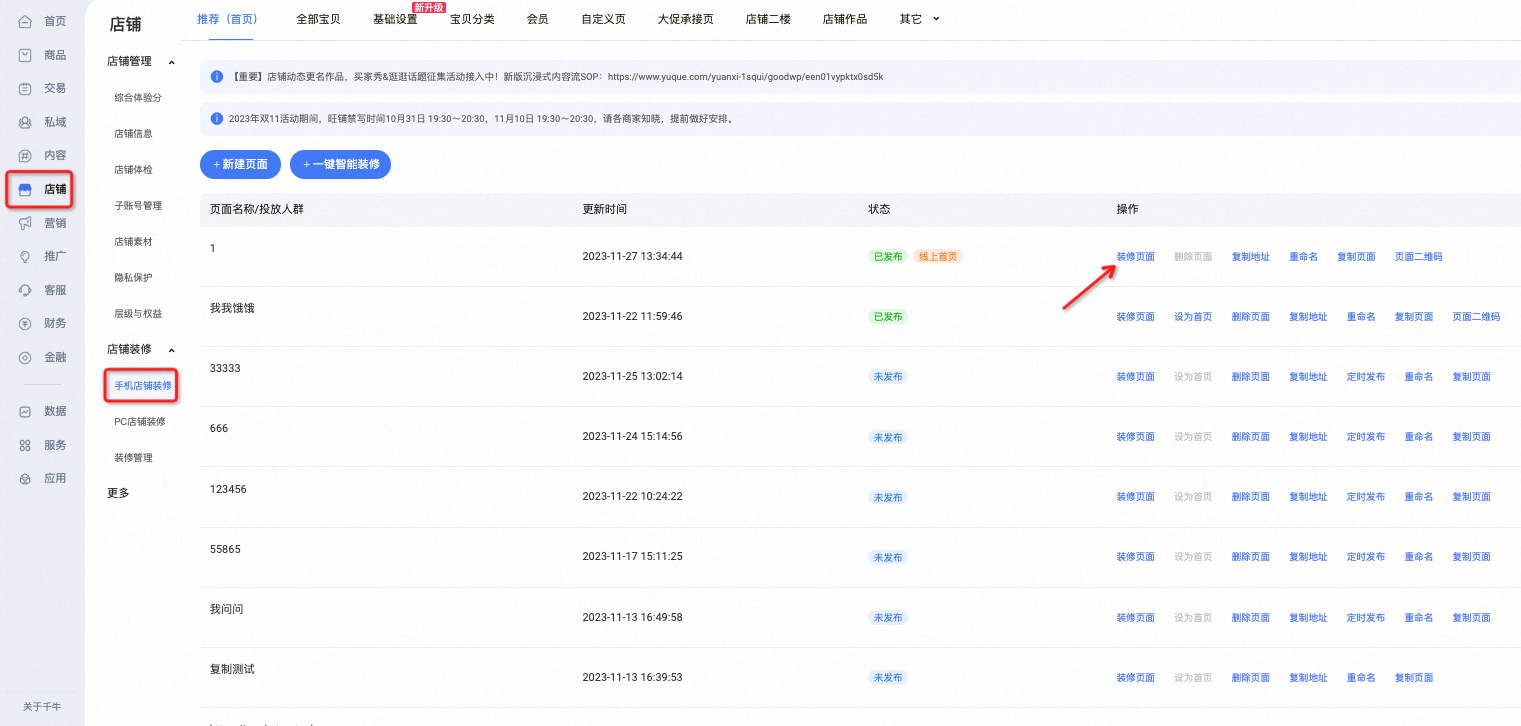This screenshot has height=726, width=1521.
Task: Select the 交易 transactions icon
Action: click(25, 88)
